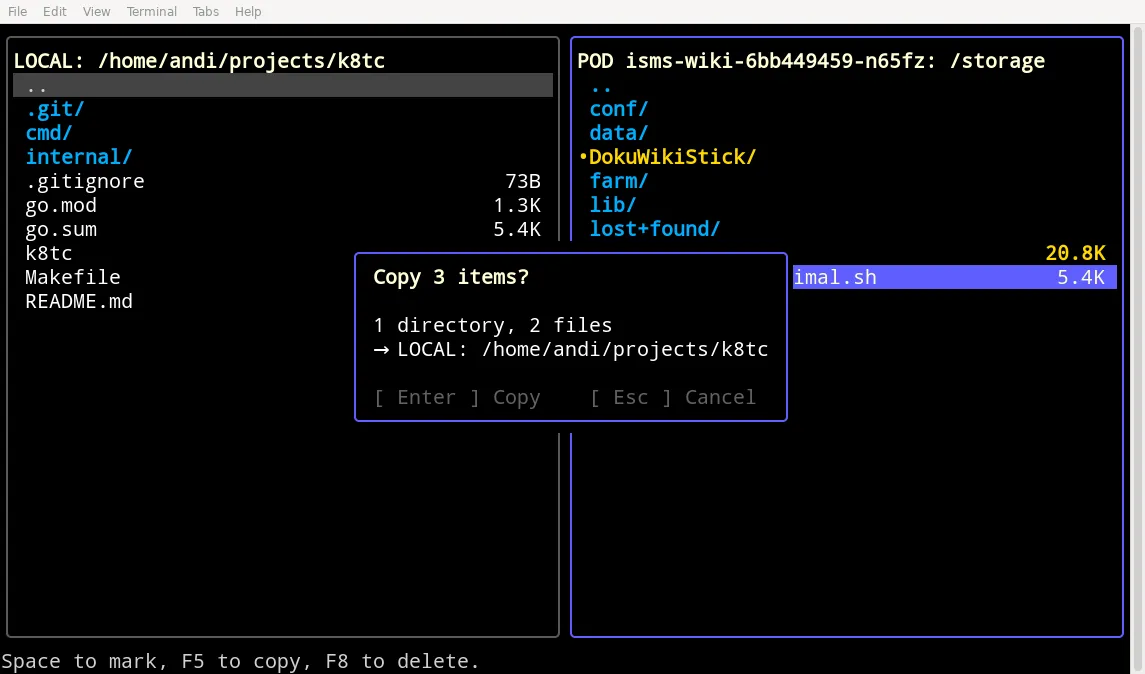Click the 73B size of .gitignore
The height and width of the screenshot is (674, 1145).
click(x=523, y=182)
